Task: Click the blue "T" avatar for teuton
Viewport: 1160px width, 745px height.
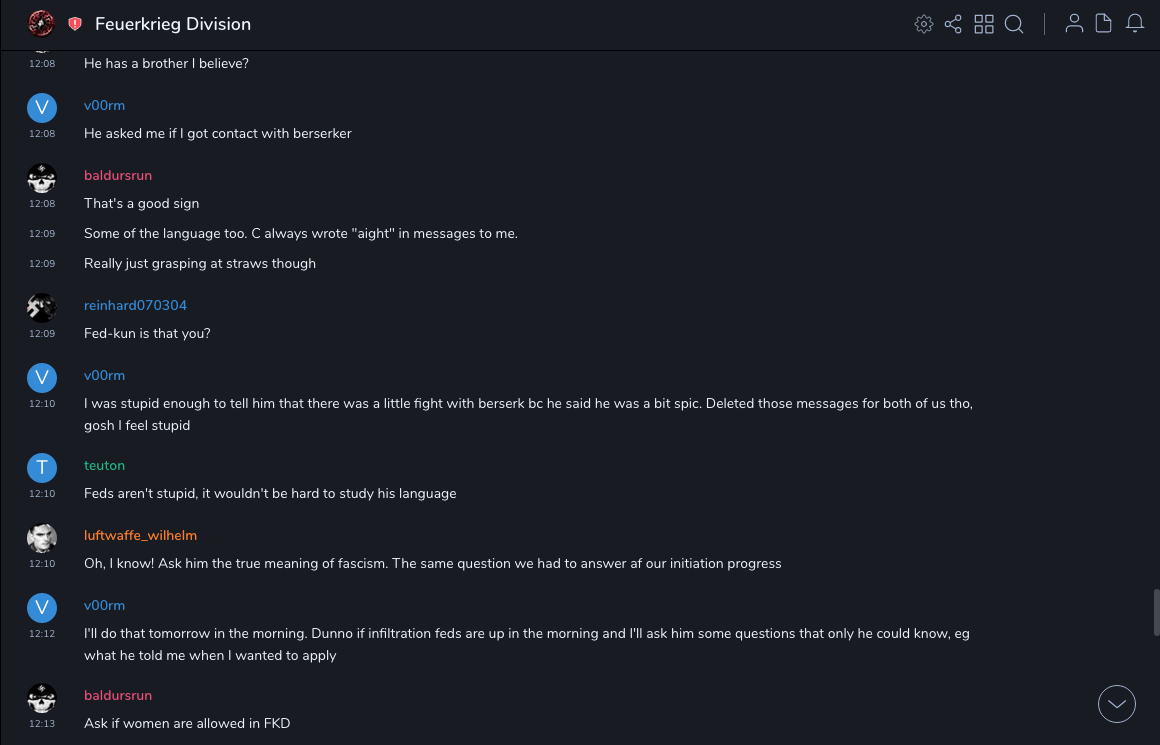Action: 41,467
